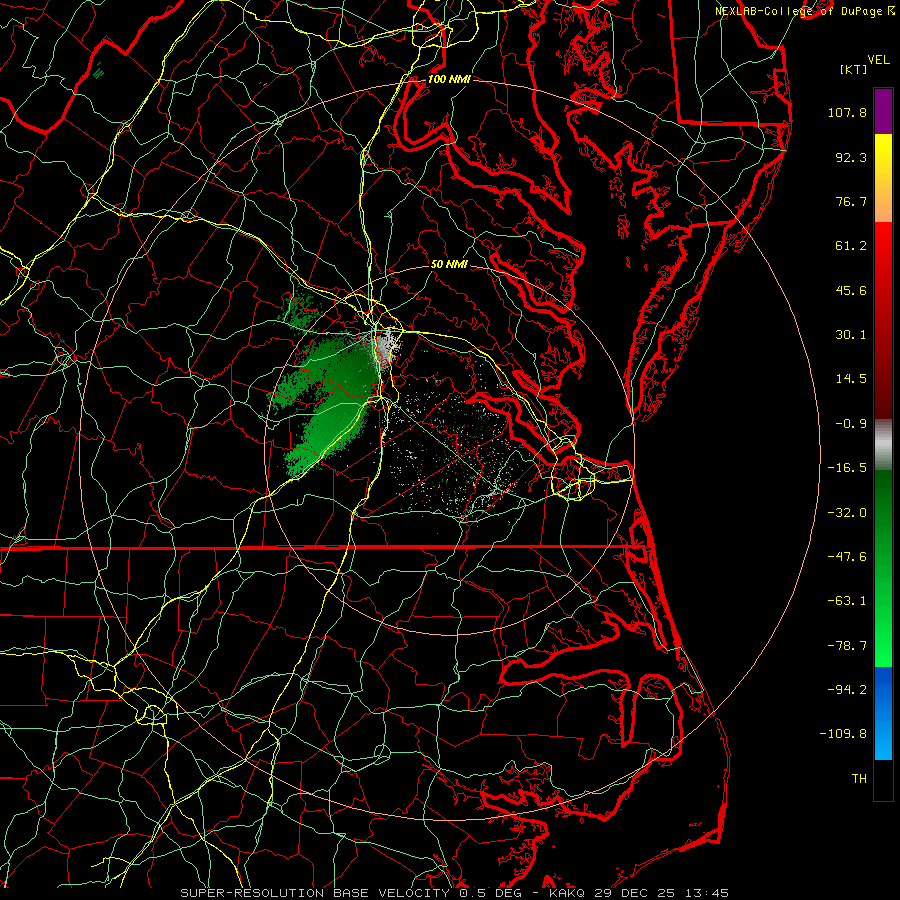Select the 107.8 scale value
Viewport: 900px width, 900px height.
pos(847,112)
